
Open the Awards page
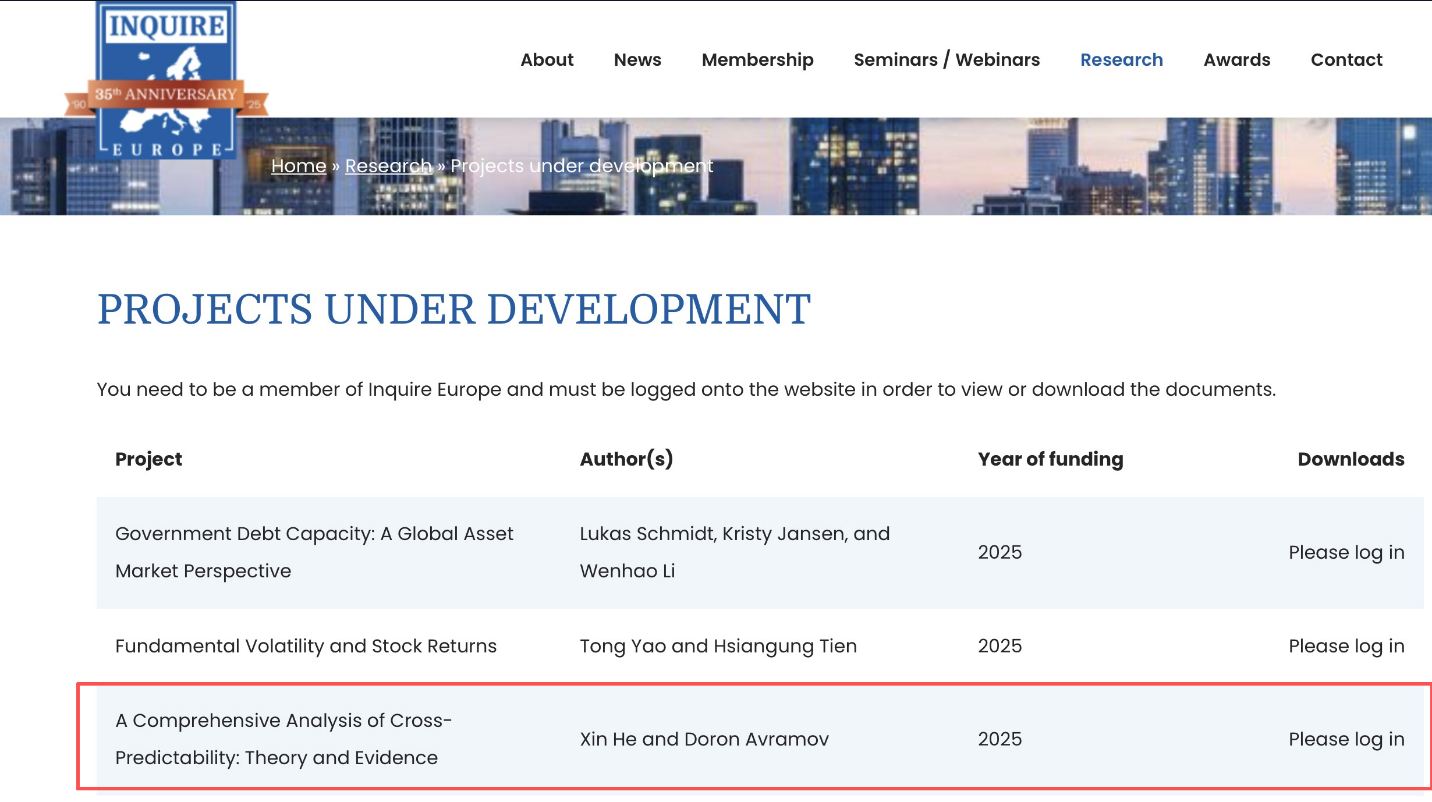pyautogui.click(x=1236, y=60)
